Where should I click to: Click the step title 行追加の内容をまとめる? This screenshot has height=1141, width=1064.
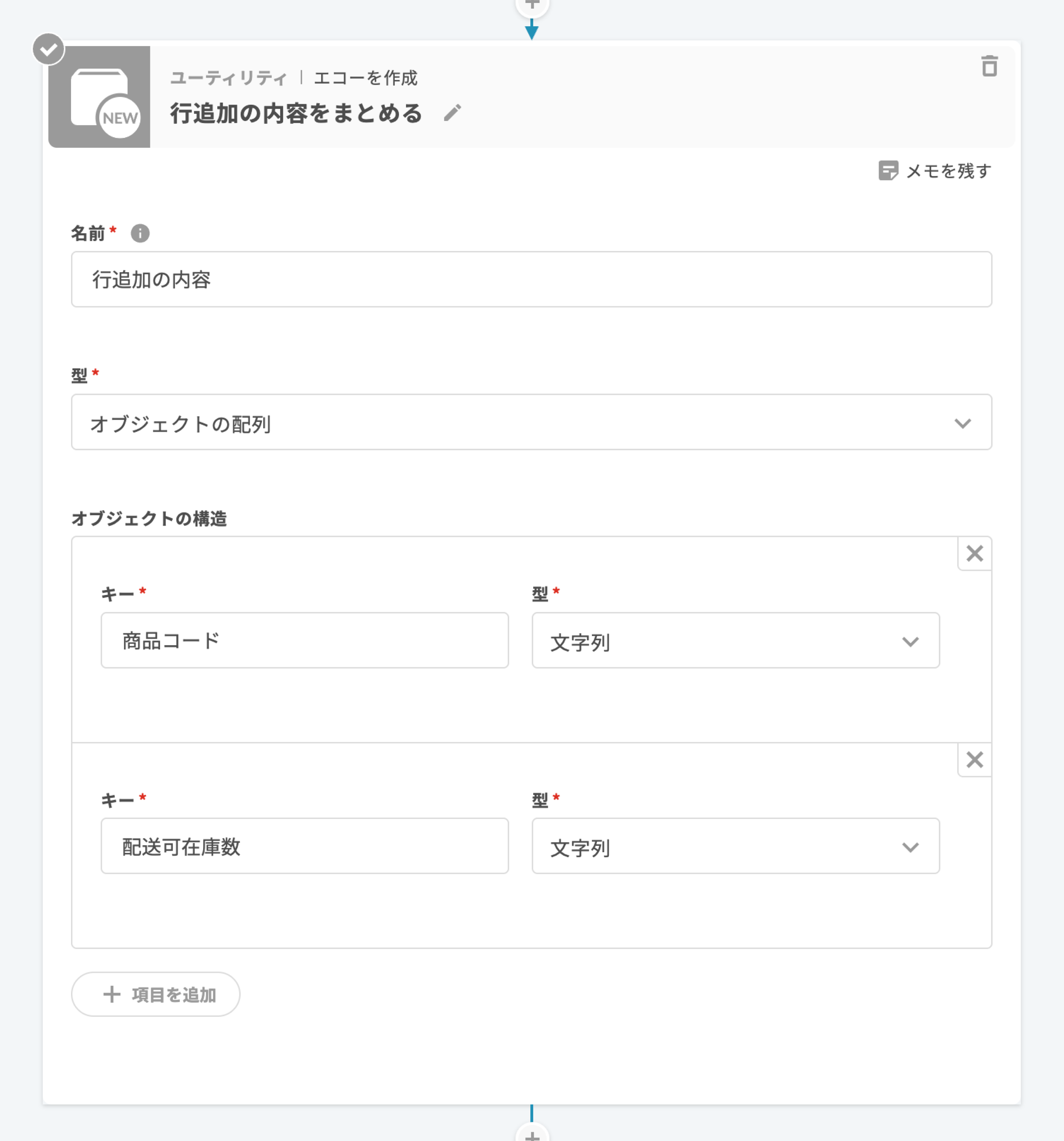click(x=296, y=113)
